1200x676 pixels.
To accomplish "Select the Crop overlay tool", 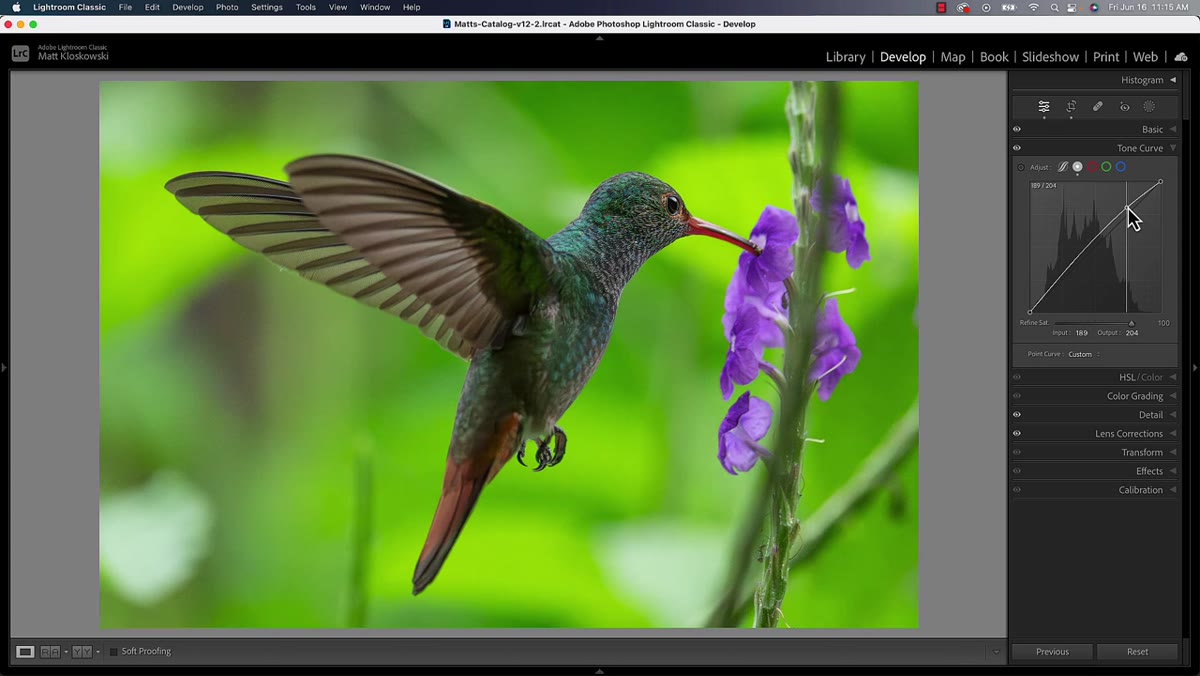I will pos(1071,106).
